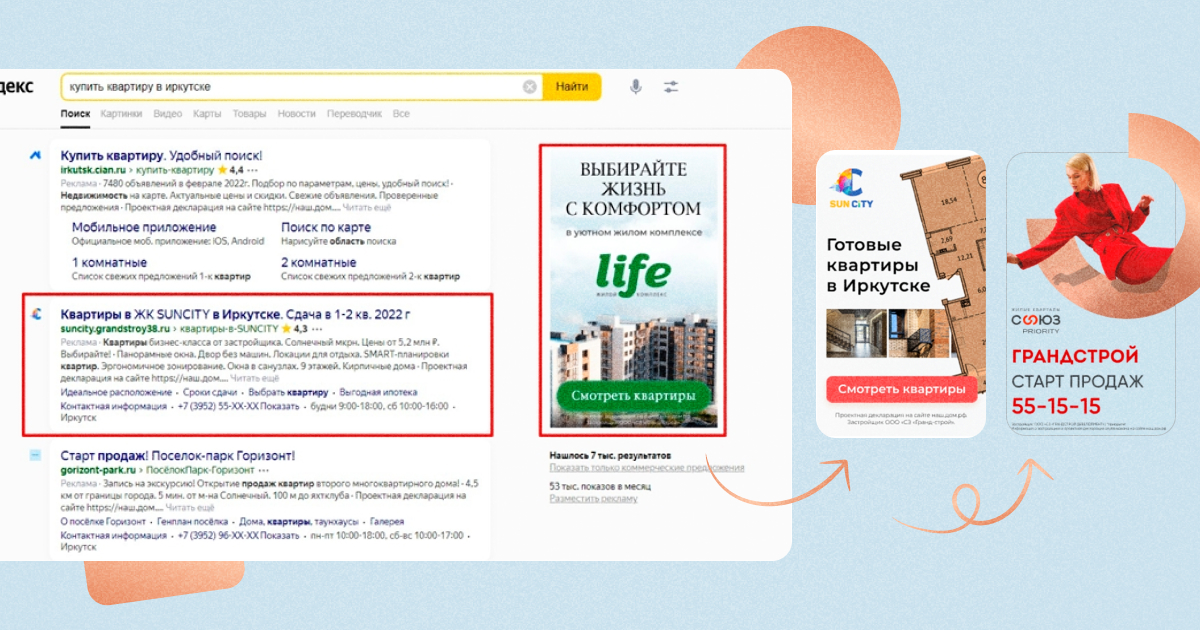Click the red "Смотреть квартиры" banner button
The height and width of the screenshot is (630, 1200).
pos(901,389)
